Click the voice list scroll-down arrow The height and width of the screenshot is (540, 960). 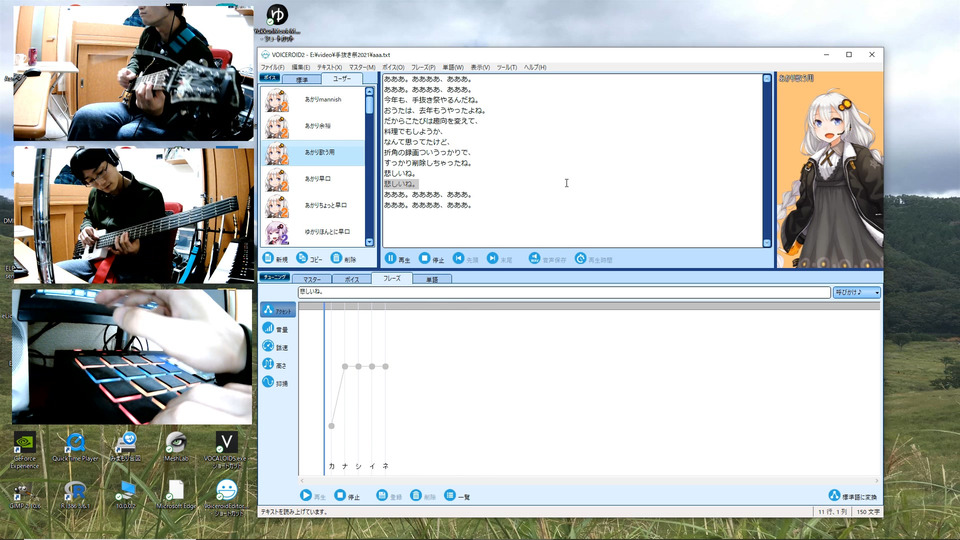369,242
